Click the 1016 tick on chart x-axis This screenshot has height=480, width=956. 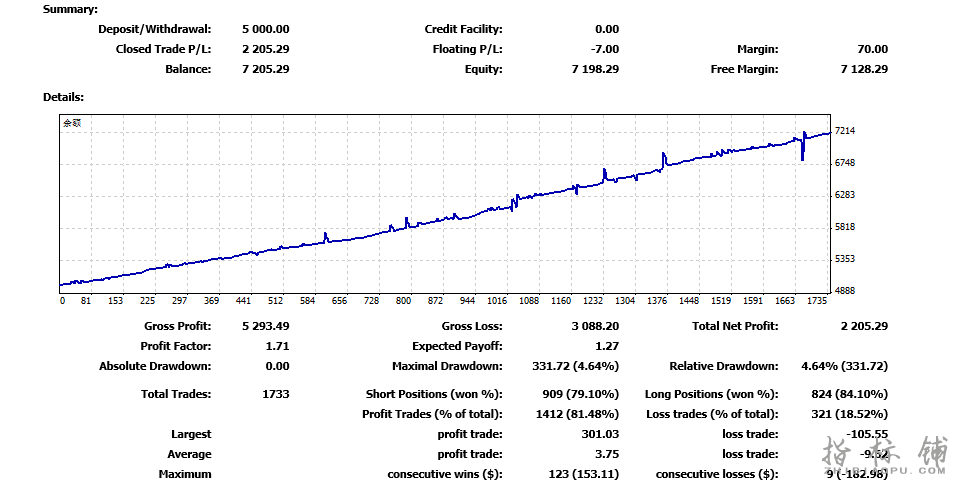[x=497, y=301]
